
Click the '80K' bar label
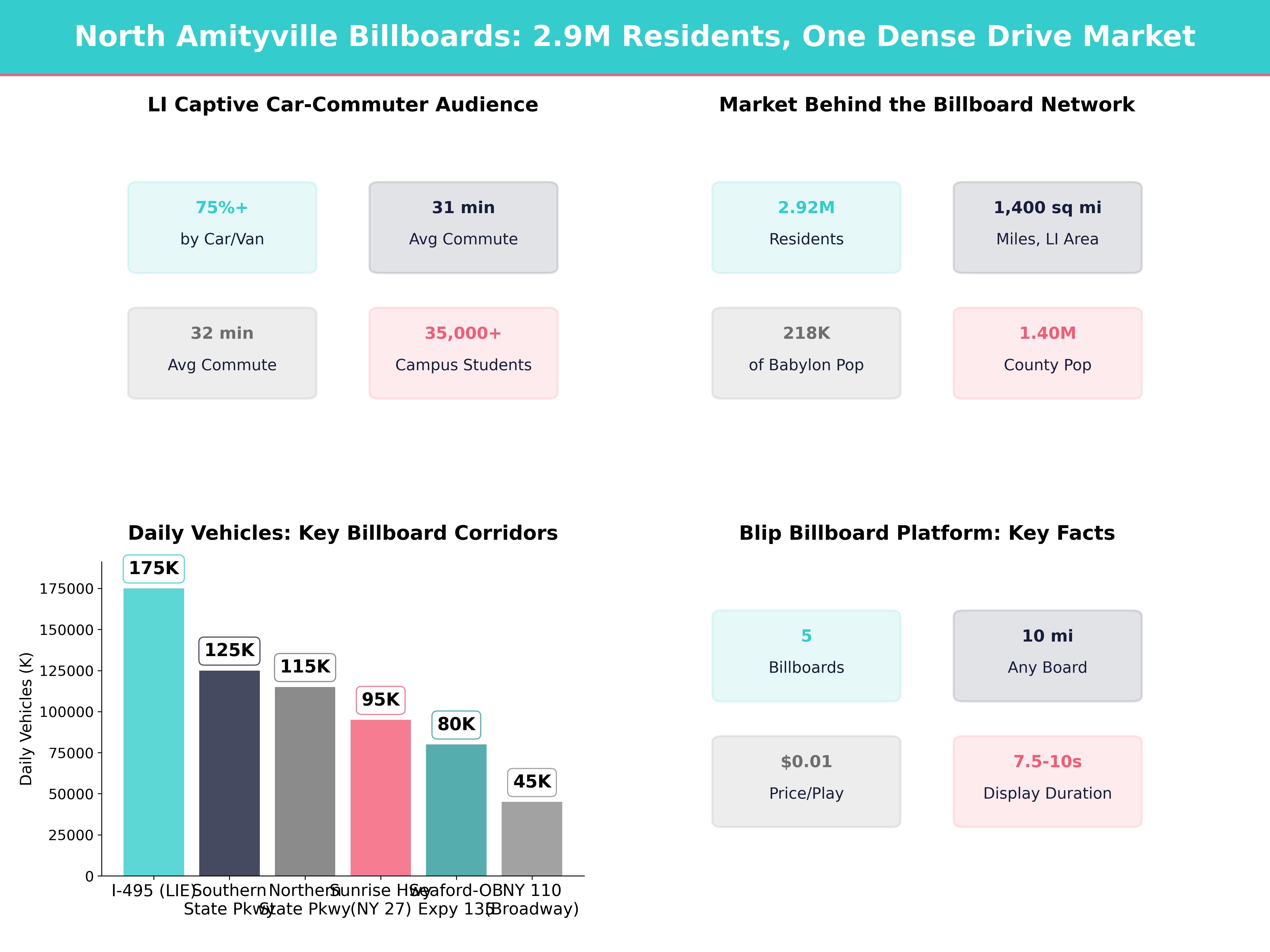[456, 725]
